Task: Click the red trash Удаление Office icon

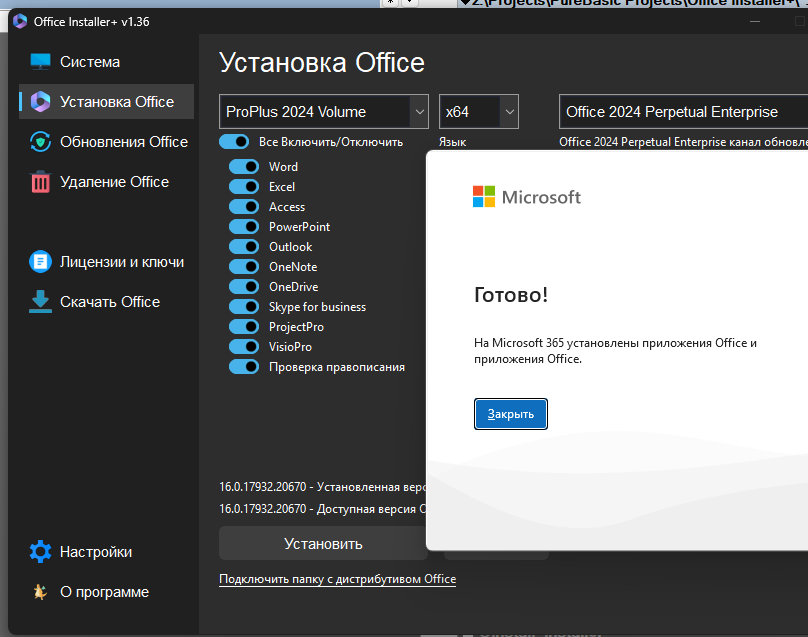Action: click(40, 182)
